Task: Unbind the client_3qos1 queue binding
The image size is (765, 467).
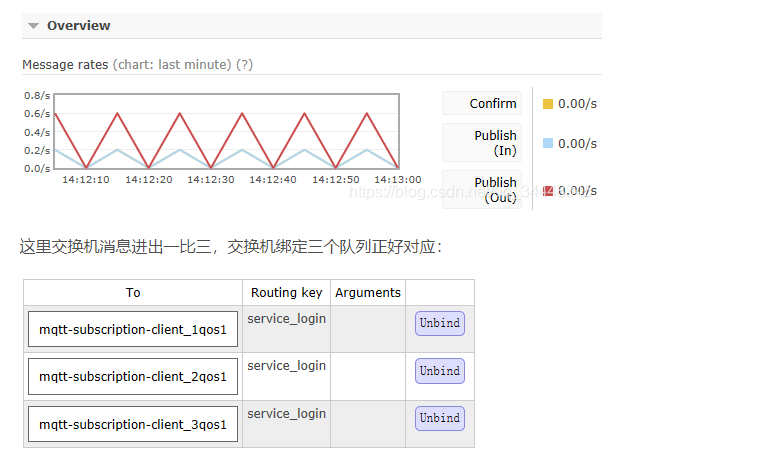Action: (x=440, y=418)
